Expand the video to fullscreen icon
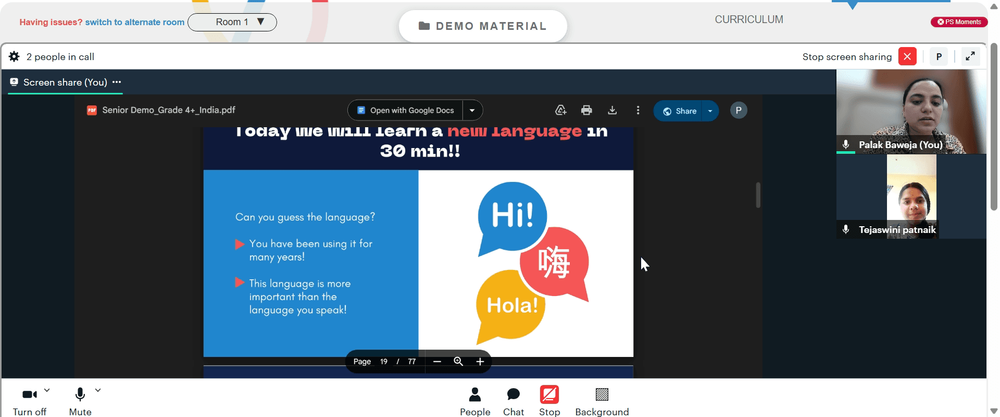This screenshot has height=417, width=1000. click(970, 56)
